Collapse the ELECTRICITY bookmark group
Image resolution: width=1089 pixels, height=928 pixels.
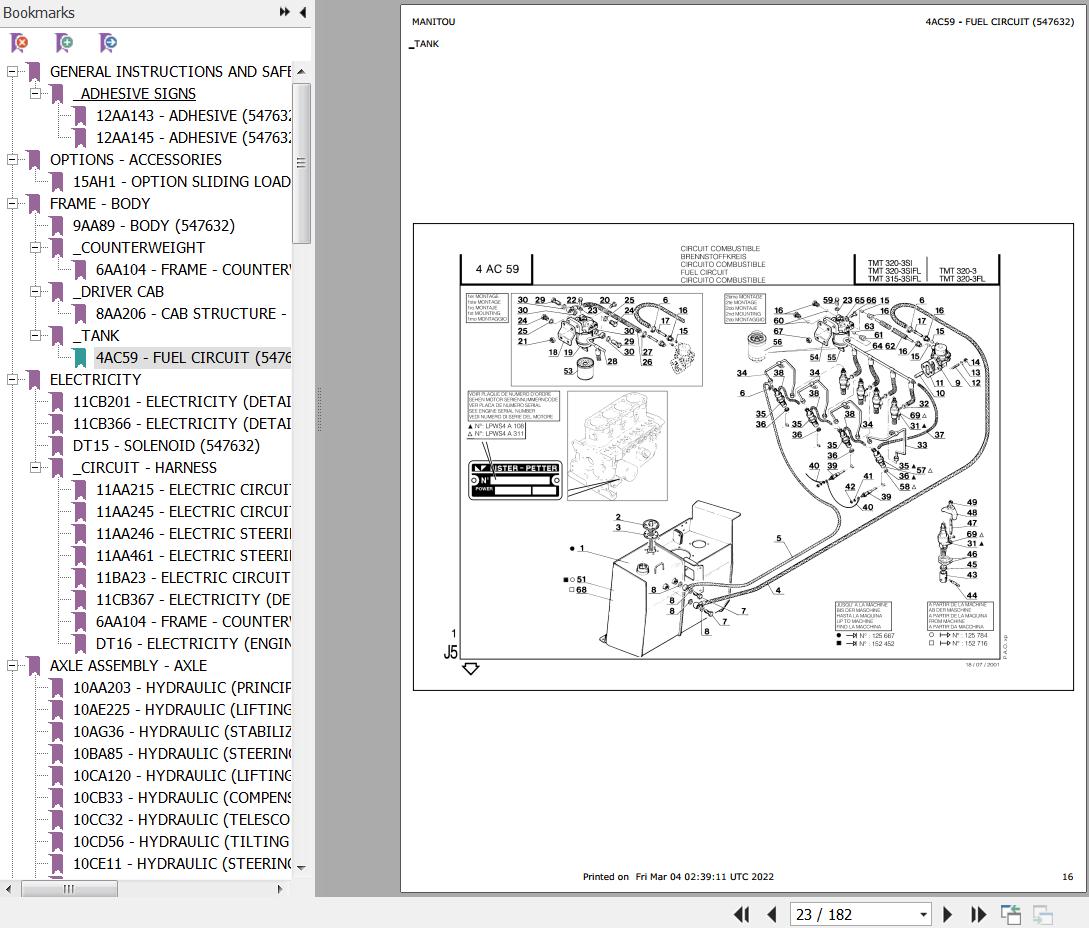click(x=13, y=380)
